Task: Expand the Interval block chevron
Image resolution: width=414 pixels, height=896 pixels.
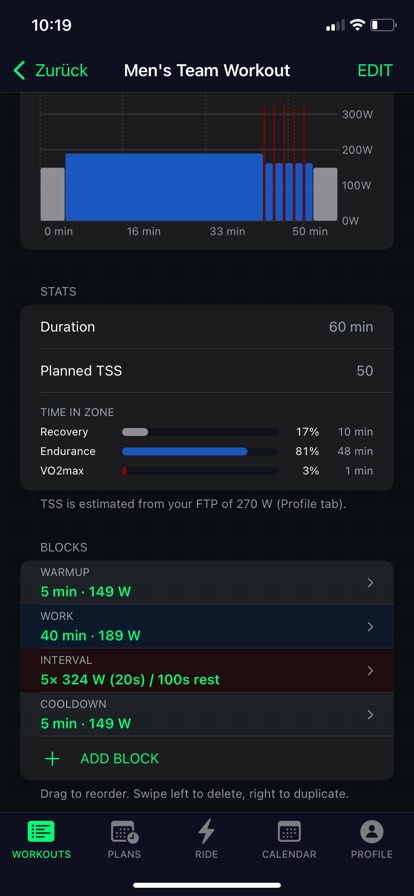Action: (x=370, y=671)
